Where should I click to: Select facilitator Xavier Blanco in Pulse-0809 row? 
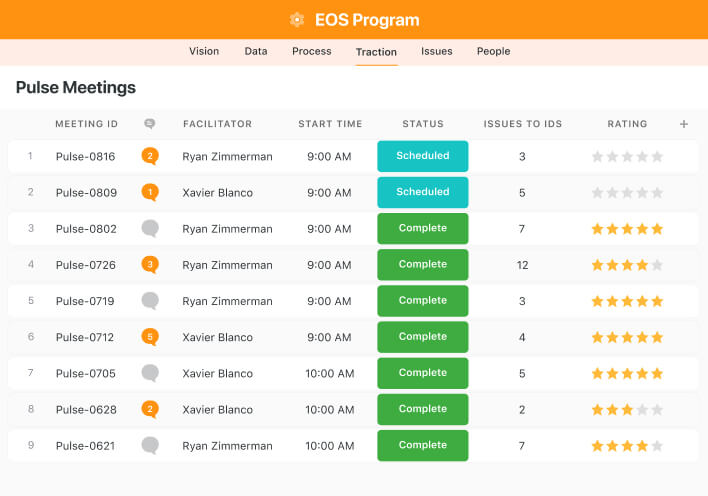[x=217, y=193]
